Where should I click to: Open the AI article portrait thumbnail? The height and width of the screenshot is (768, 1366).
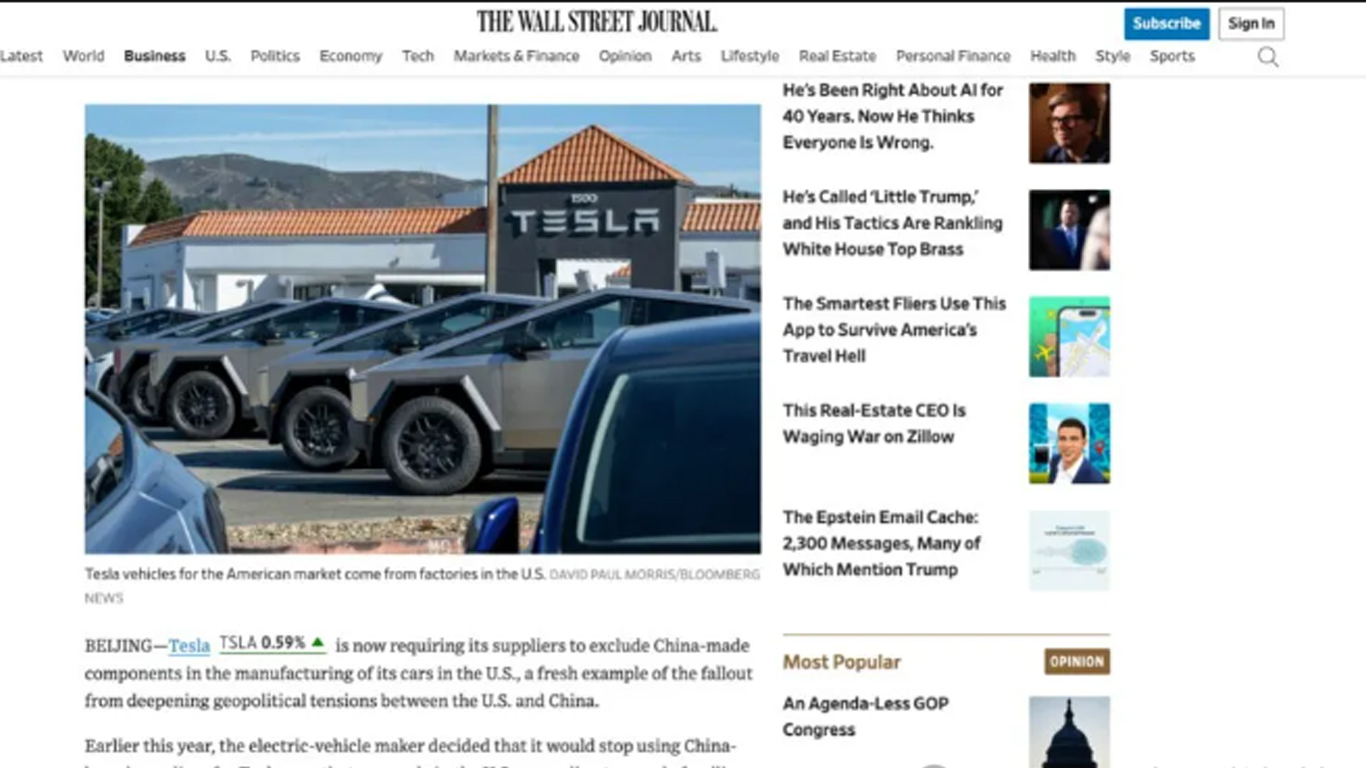tap(1069, 123)
